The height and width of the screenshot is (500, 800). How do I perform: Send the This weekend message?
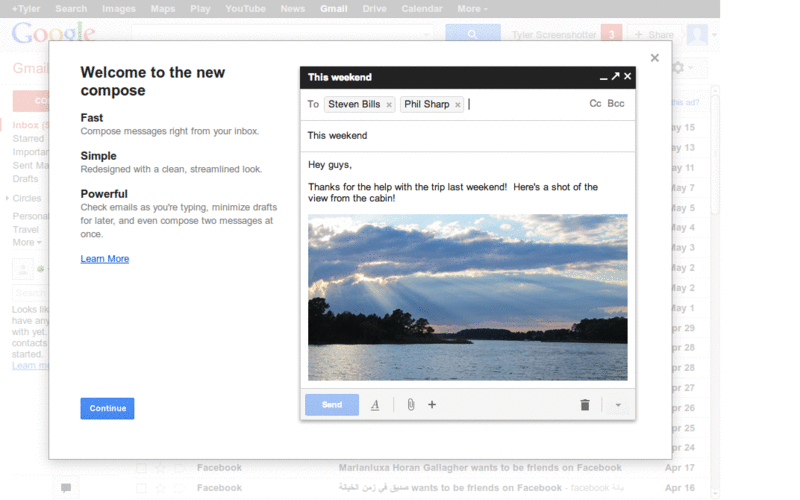tap(332, 405)
